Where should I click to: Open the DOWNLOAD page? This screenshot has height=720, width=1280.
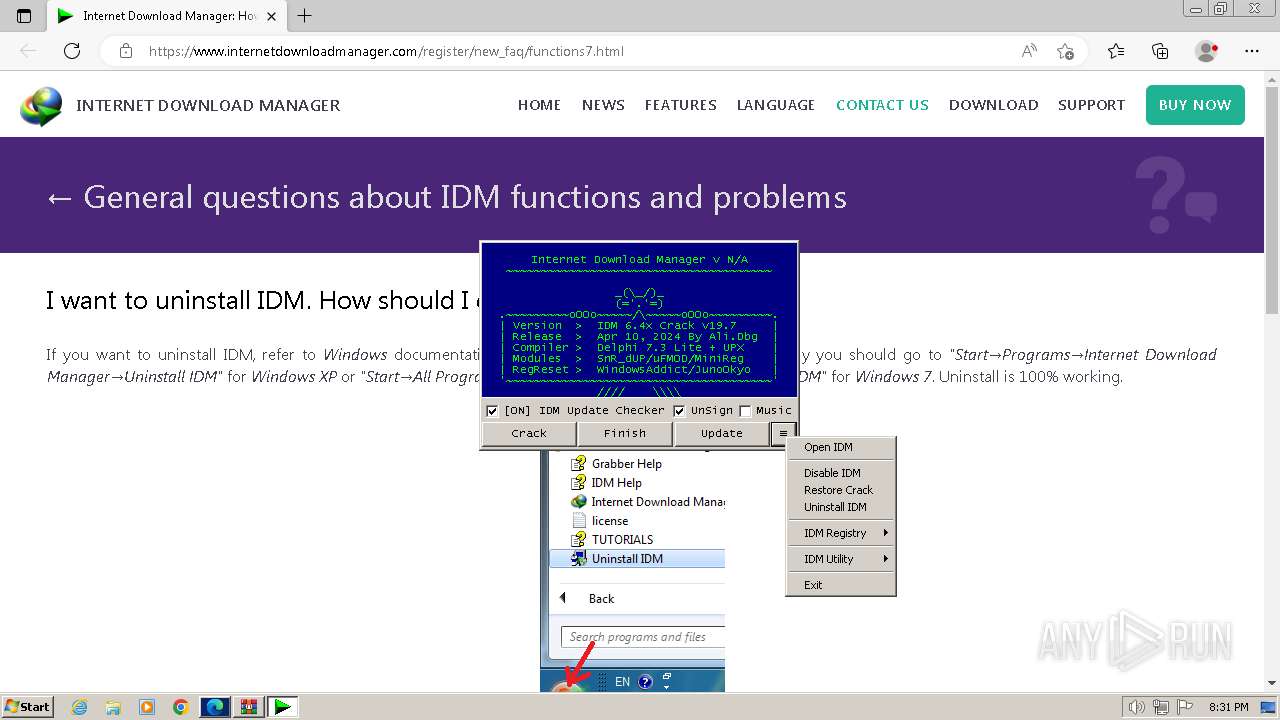(993, 105)
